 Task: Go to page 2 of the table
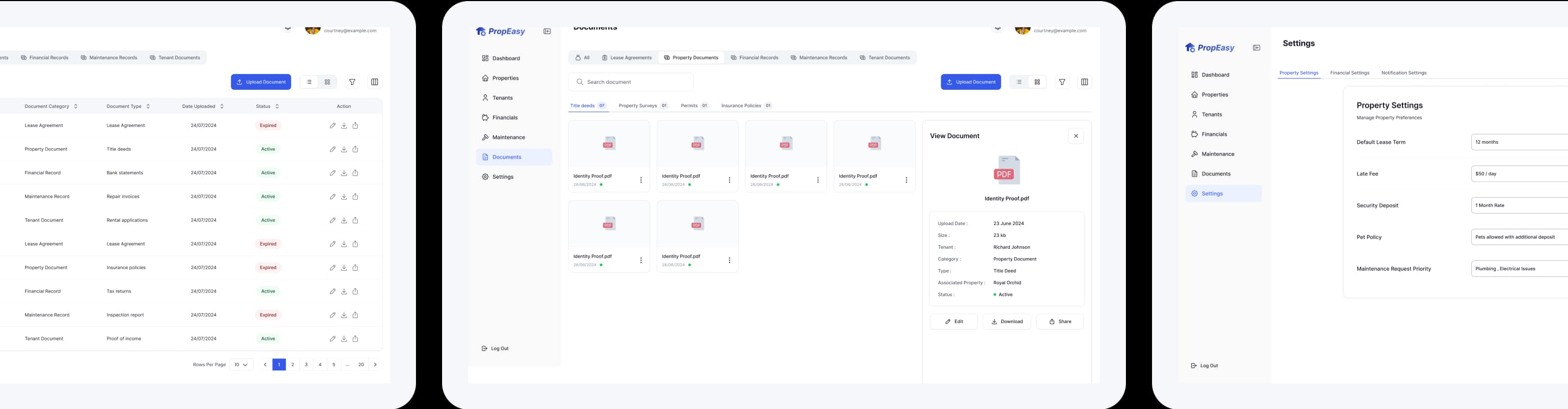coord(293,364)
